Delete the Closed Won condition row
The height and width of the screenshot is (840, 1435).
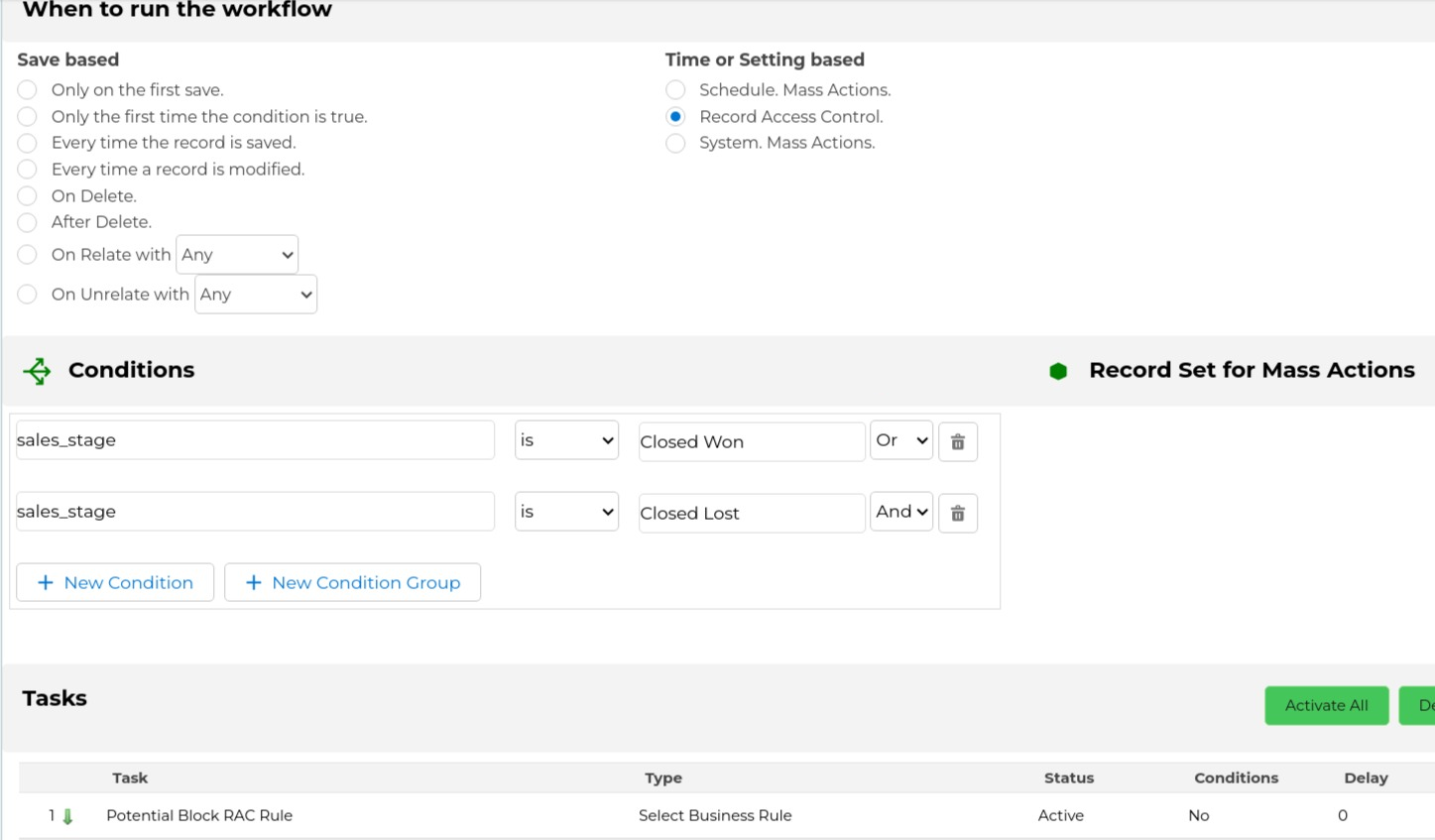point(957,441)
